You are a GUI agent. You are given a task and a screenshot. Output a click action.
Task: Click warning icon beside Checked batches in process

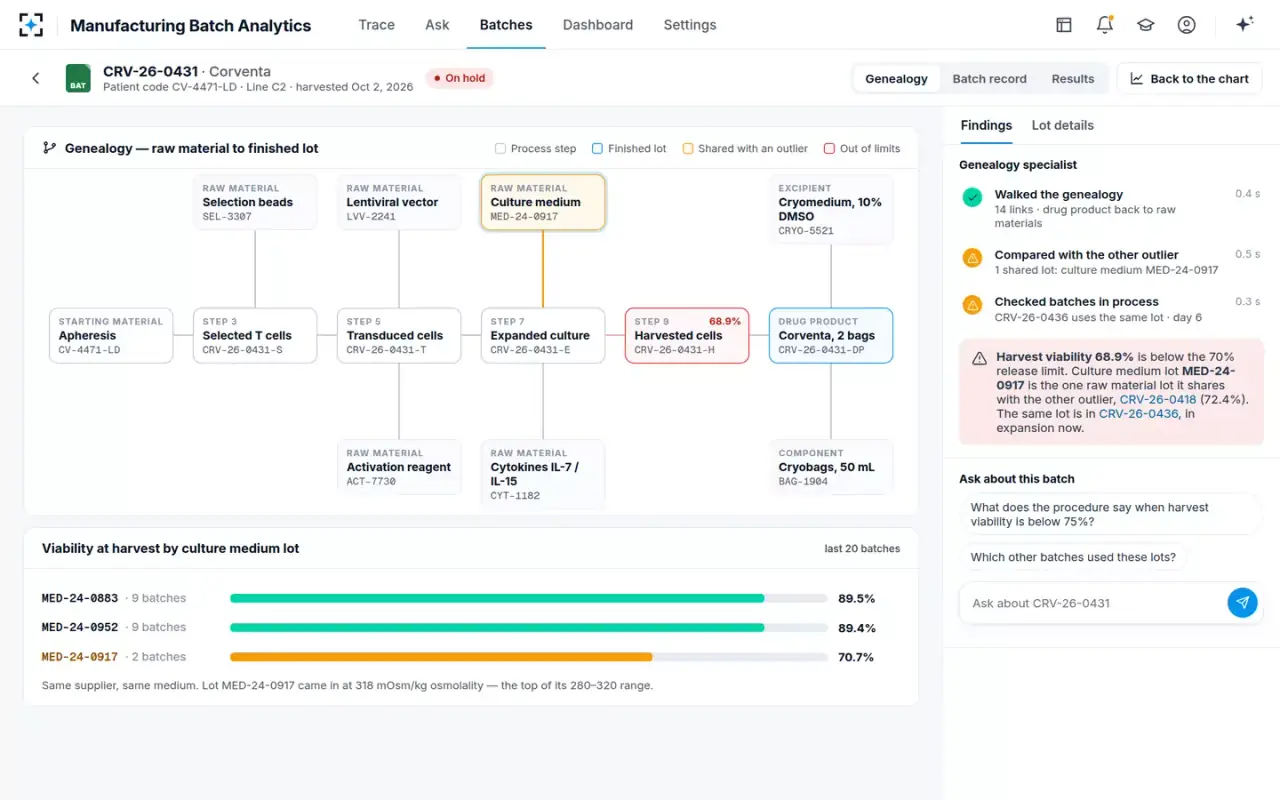click(972, 305)
